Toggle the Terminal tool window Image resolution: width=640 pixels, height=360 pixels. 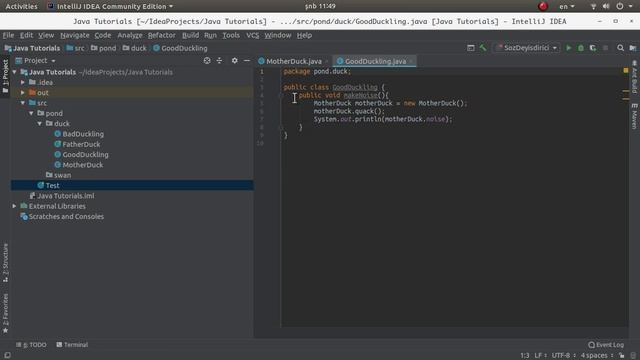pyautogui.click(x=72, y=345)
